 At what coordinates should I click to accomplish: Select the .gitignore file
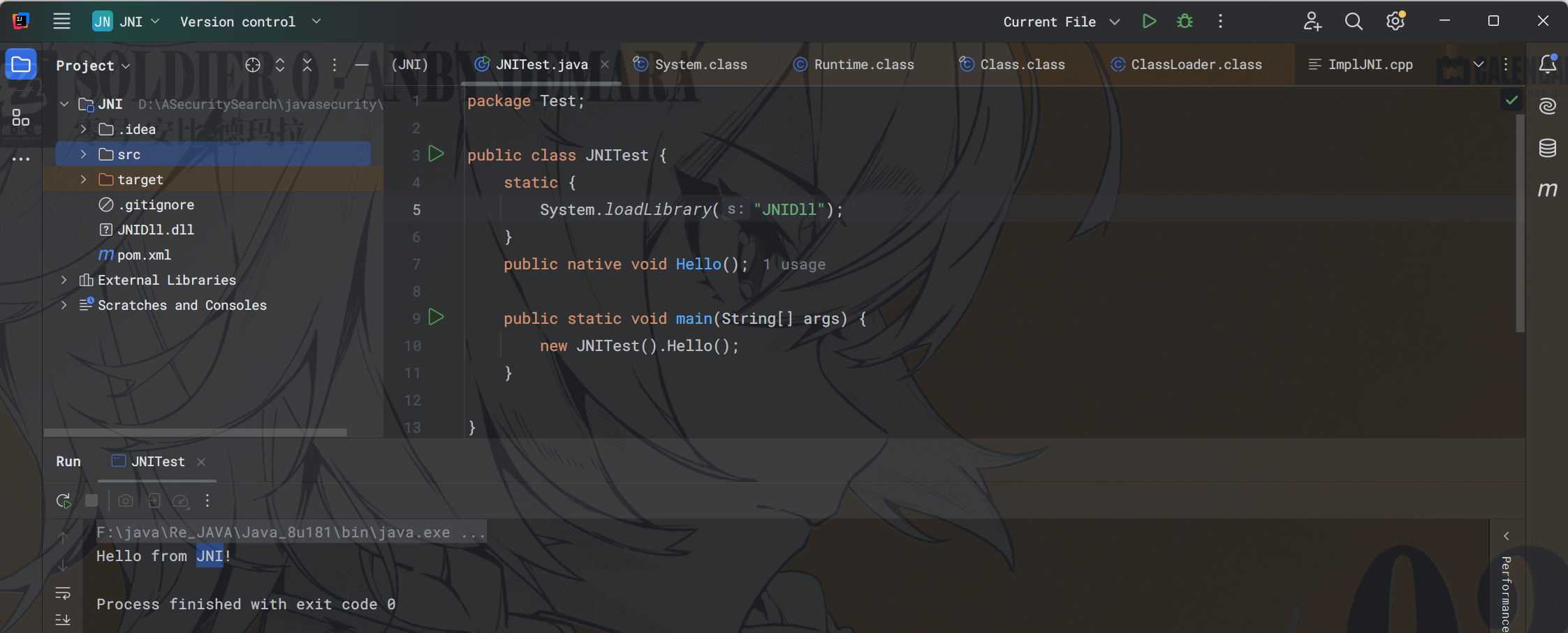(146, 204)
